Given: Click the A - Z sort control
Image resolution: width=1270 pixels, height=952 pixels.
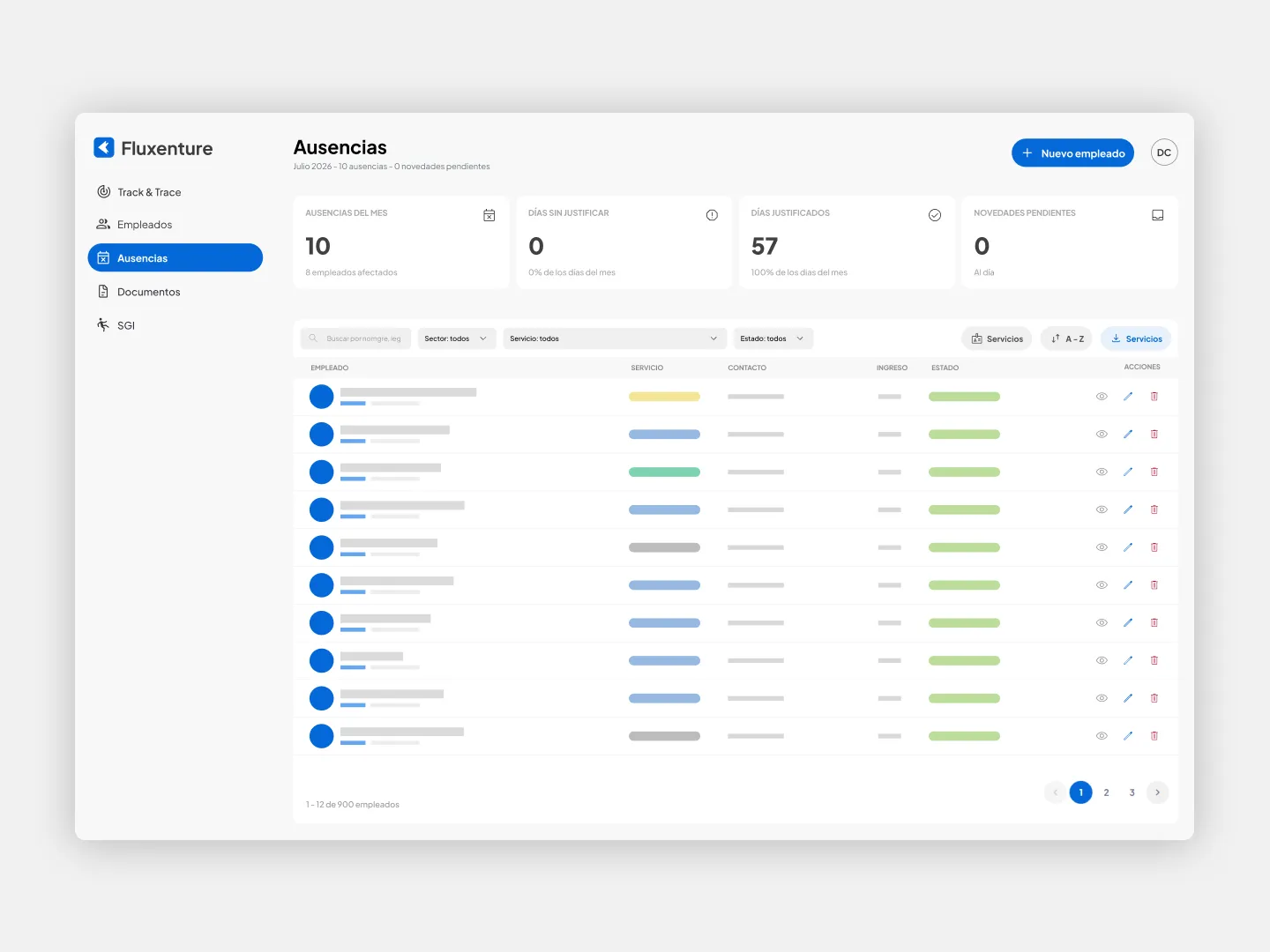Looking at the screenshot, I should [x=1067, y=338].
